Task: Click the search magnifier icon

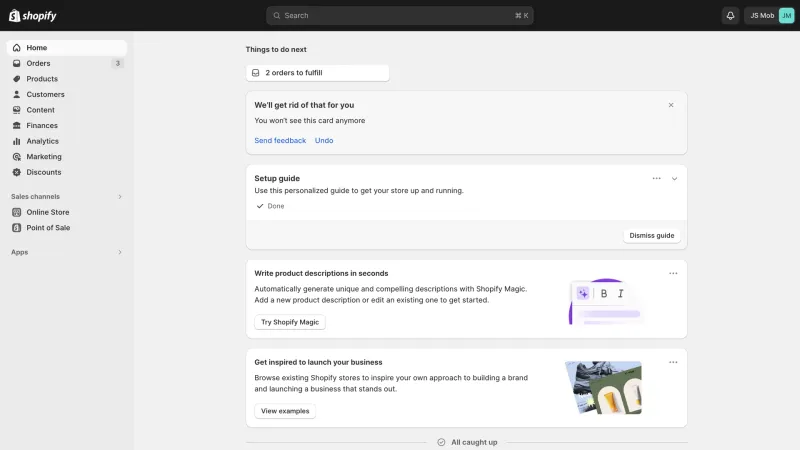Action: click(277, 16)
